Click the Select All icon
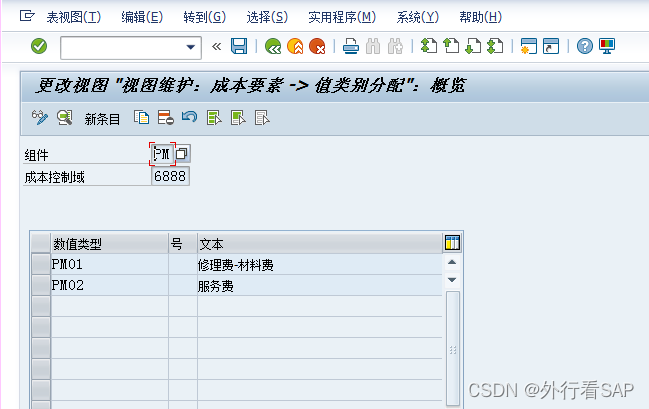This screenshot has height=409, width=649. [214, 118]
